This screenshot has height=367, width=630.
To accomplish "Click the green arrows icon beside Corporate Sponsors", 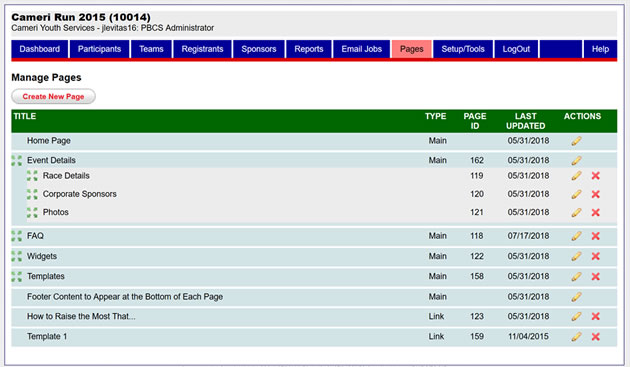I will pos(32,194).
